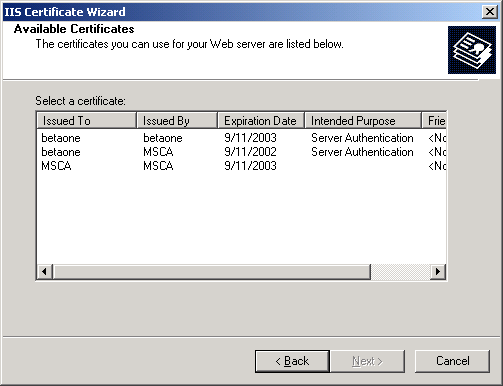
Task: Click the empty area of the certificate list
Action: pyautogui.click(x=241, y=218)
